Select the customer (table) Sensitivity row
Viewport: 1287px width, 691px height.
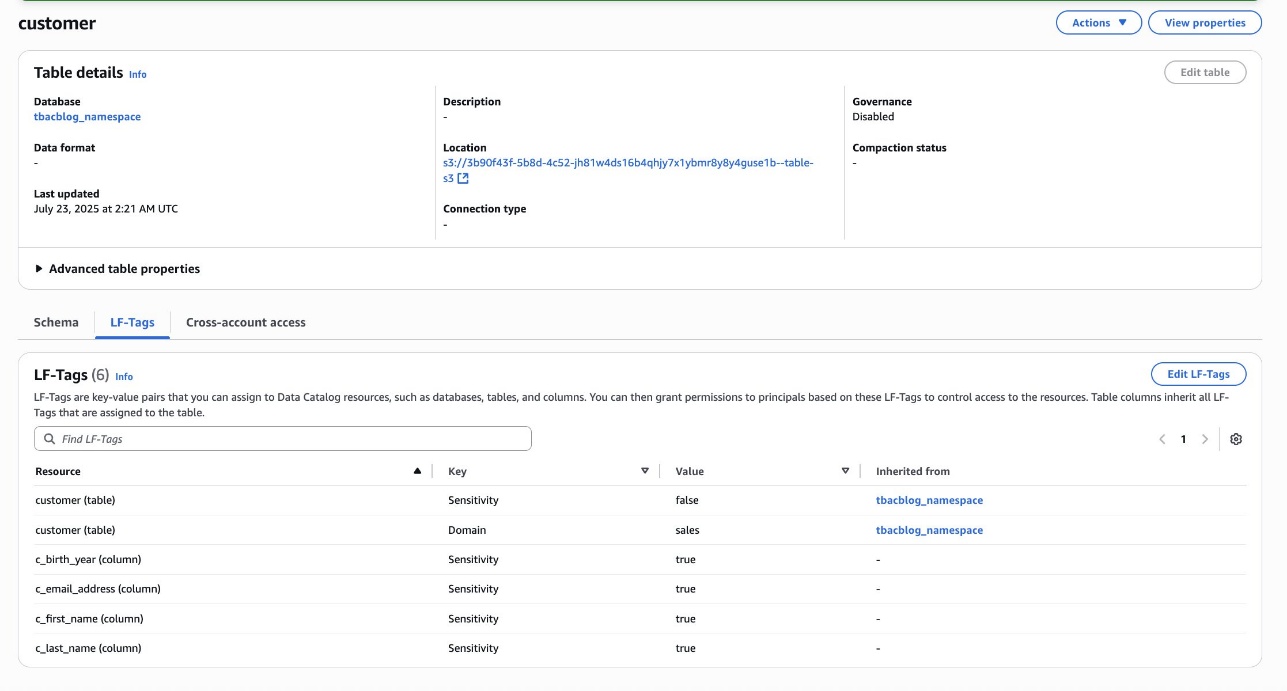[x=640, y=500]
